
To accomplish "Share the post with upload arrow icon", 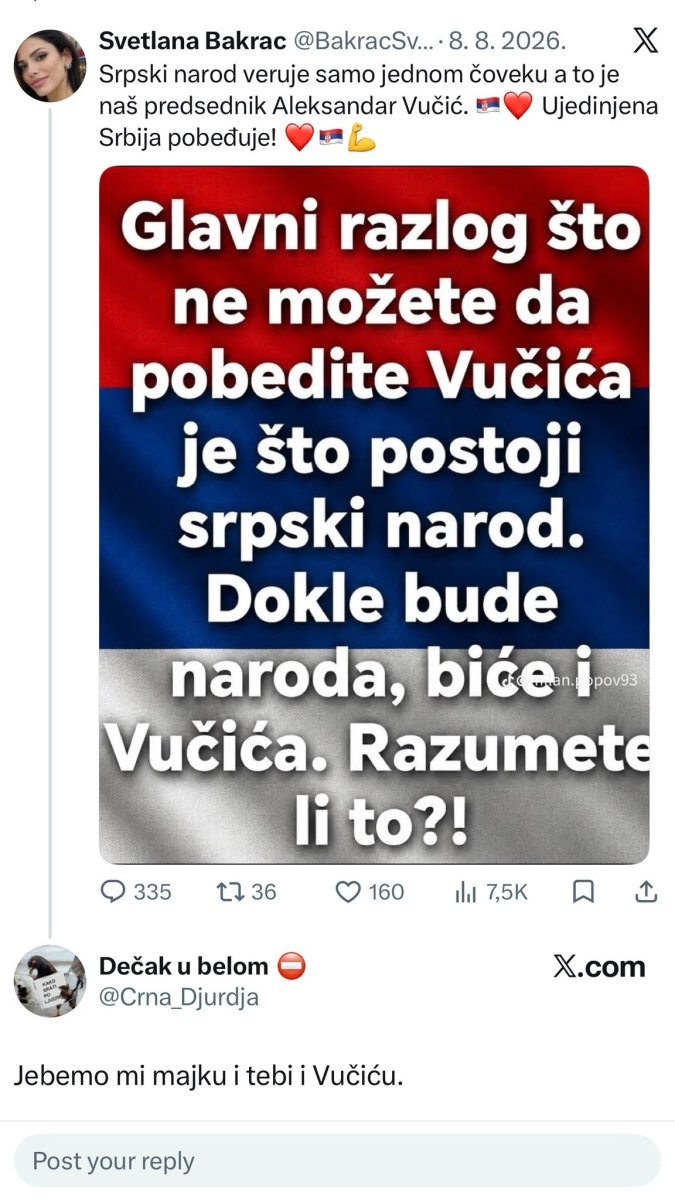I will coord(646,892).
